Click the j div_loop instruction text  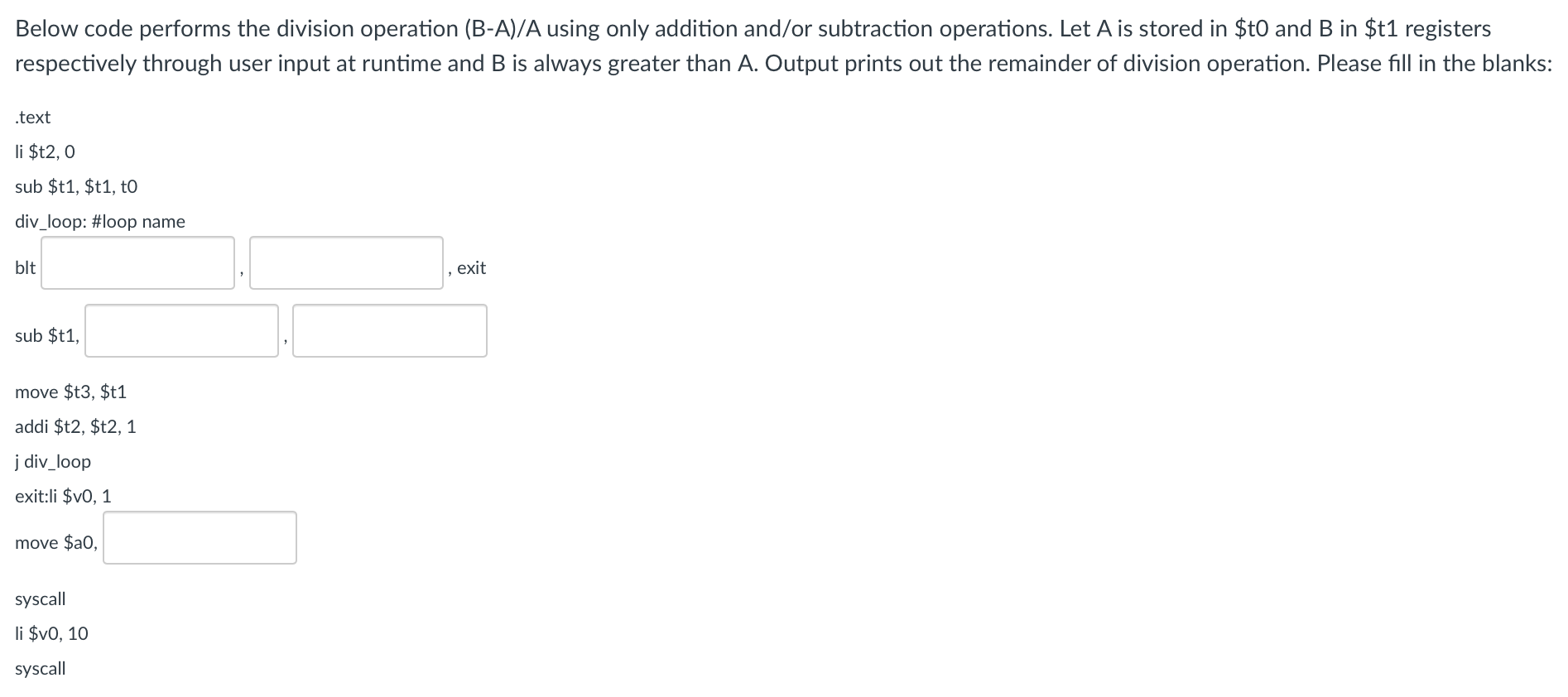coord(52,461)
